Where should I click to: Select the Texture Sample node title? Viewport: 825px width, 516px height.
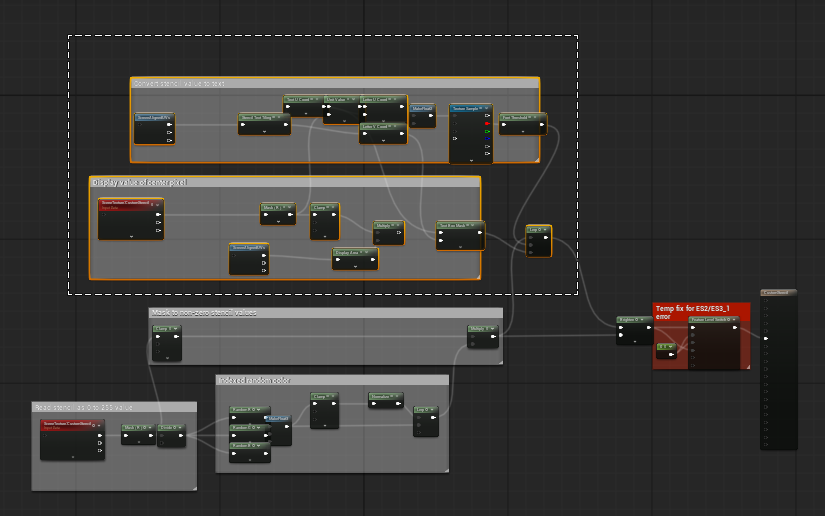tap(471, 108)
